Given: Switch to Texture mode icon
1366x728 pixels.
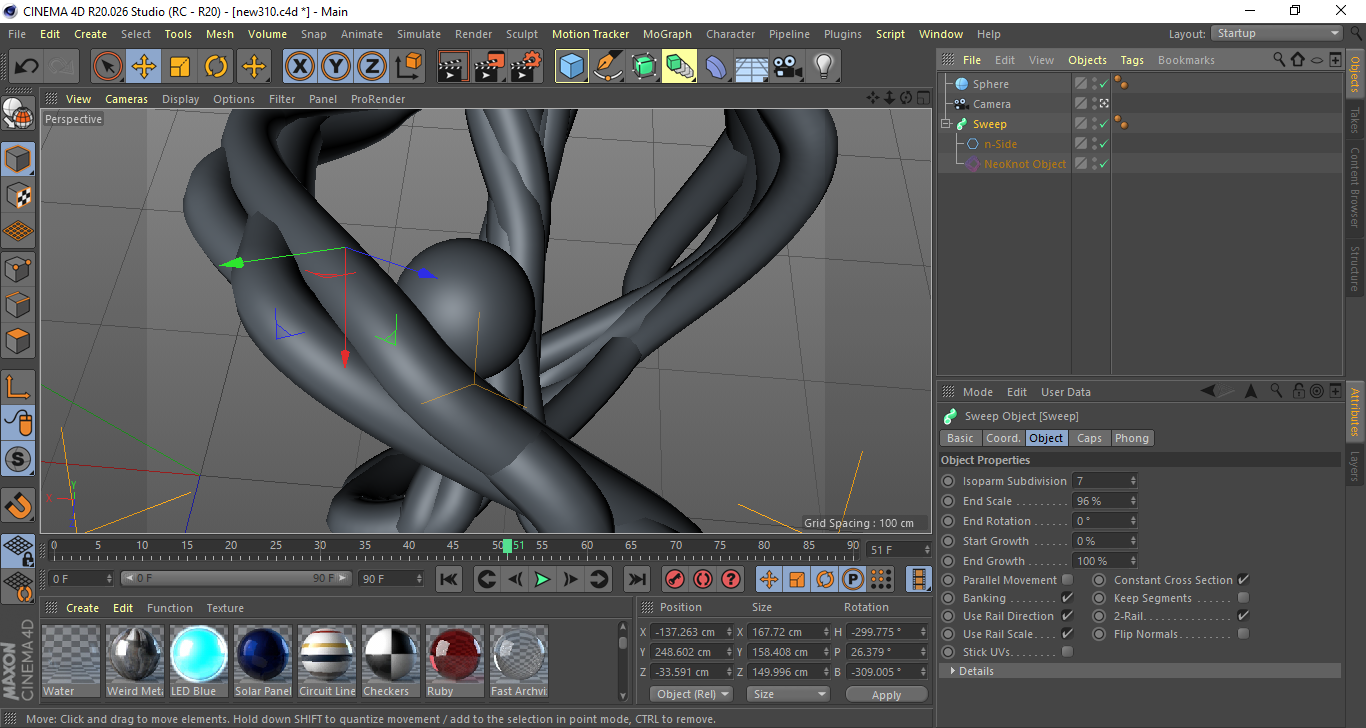Looking at the screenshot, I should tap(18, 195).
